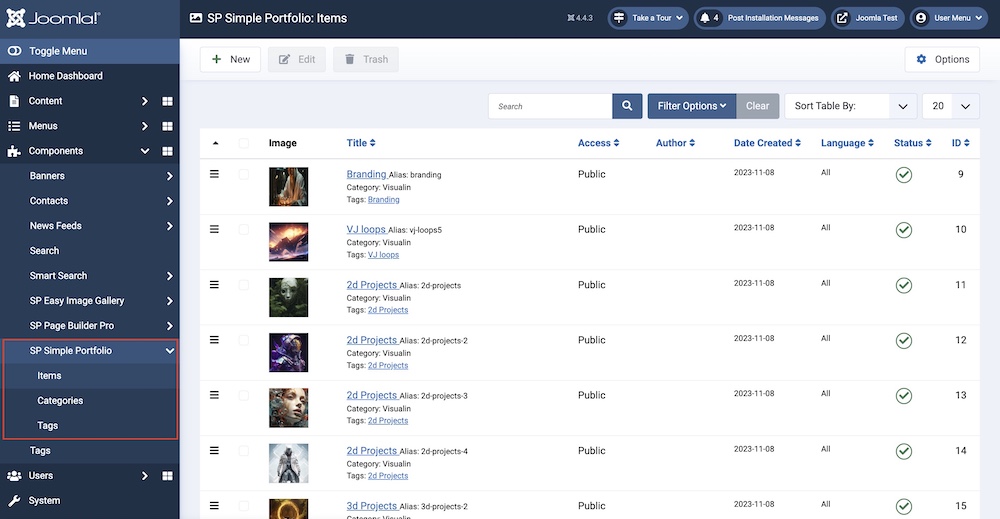Click the New button

230,59
